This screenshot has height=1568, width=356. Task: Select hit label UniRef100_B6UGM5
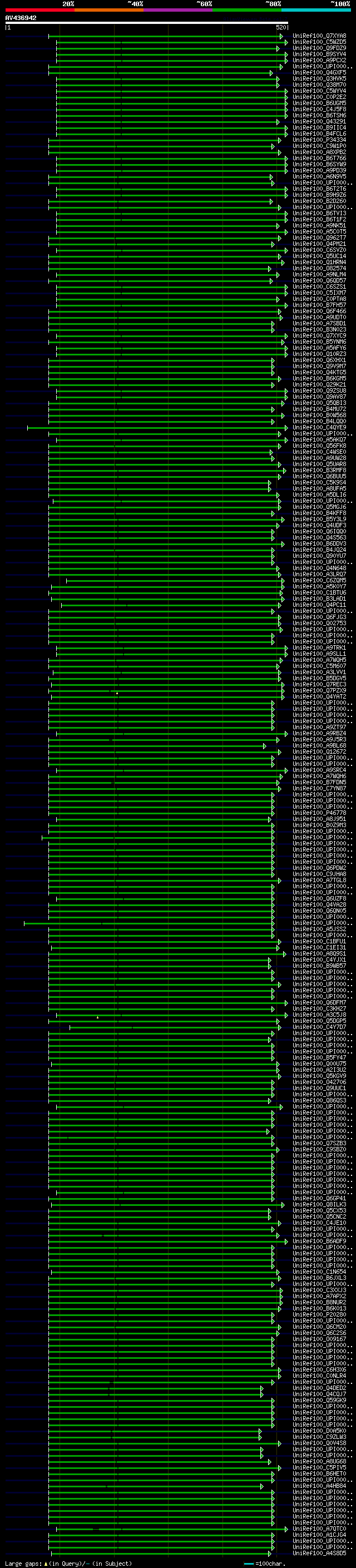319,103
